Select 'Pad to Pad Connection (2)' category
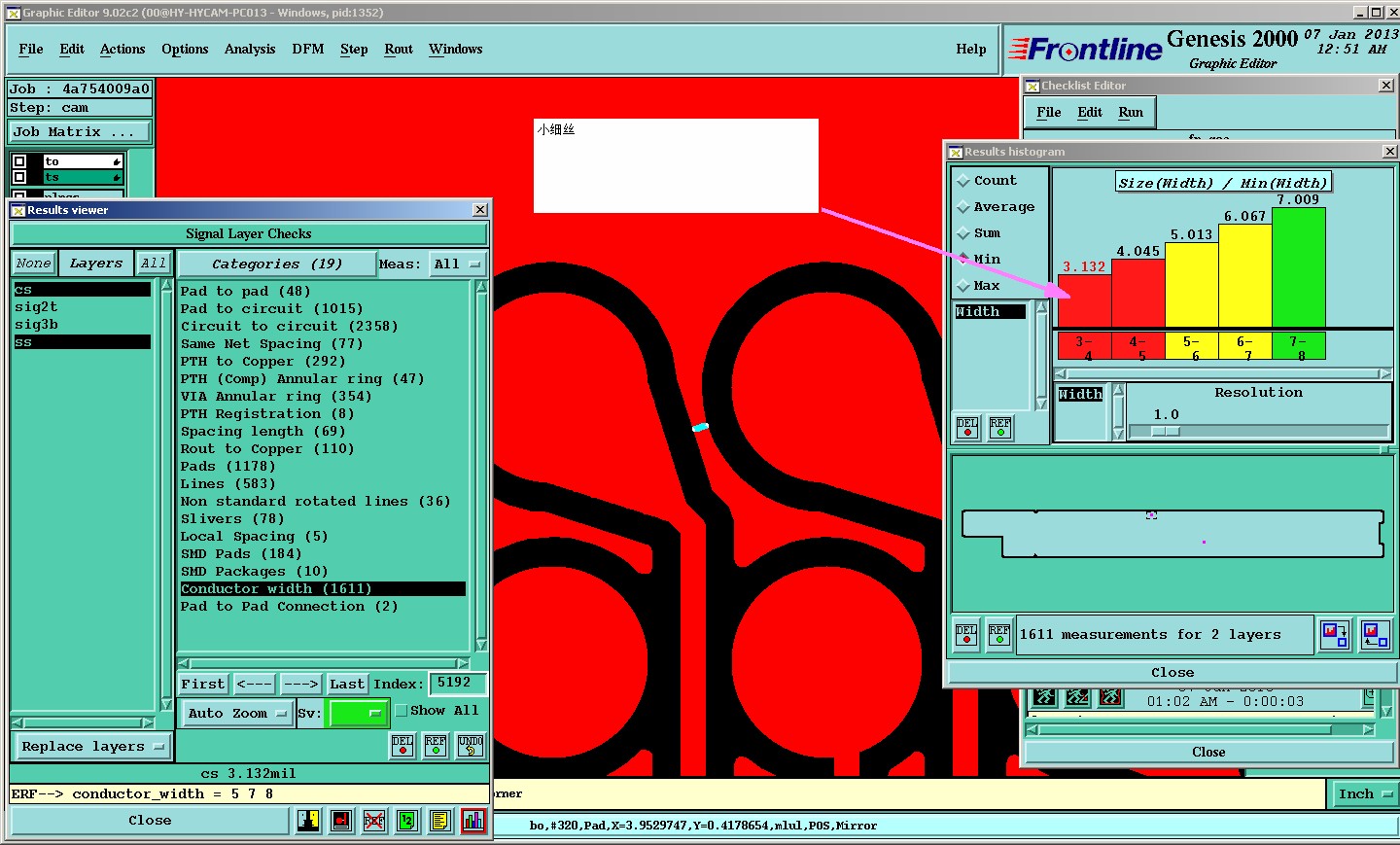 pyautogui.click(x=323, y=607)
